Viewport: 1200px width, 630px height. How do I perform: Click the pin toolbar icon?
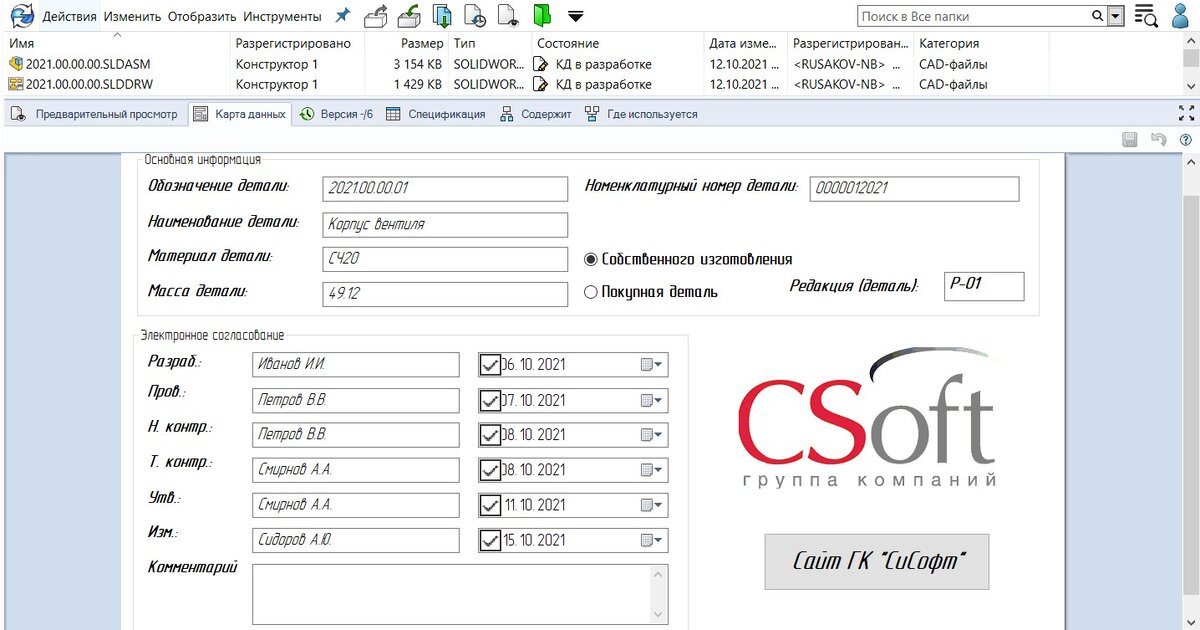(343, 16)
